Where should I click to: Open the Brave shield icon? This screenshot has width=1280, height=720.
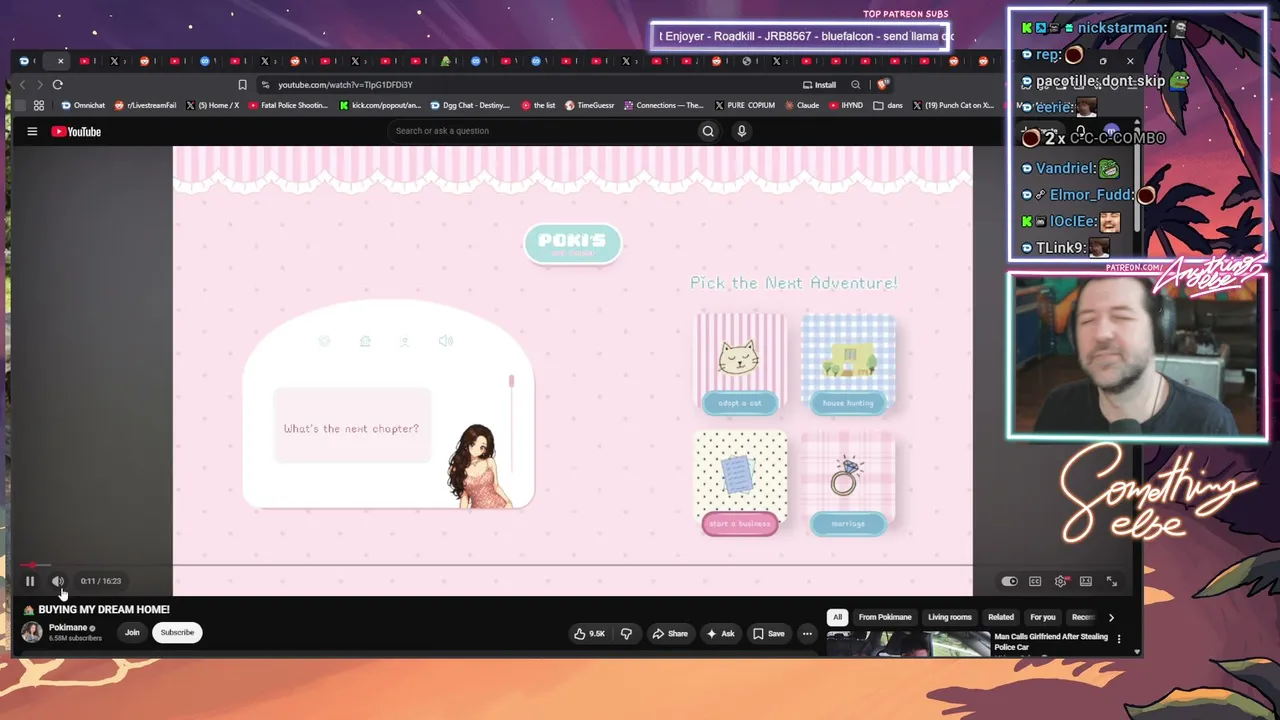[x=882, y=85]
